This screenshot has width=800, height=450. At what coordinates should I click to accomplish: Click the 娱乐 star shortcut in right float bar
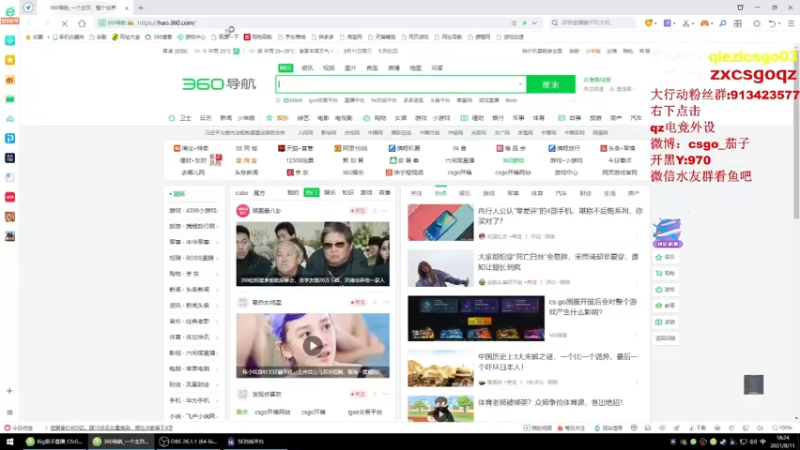click(x=665, y=257)
